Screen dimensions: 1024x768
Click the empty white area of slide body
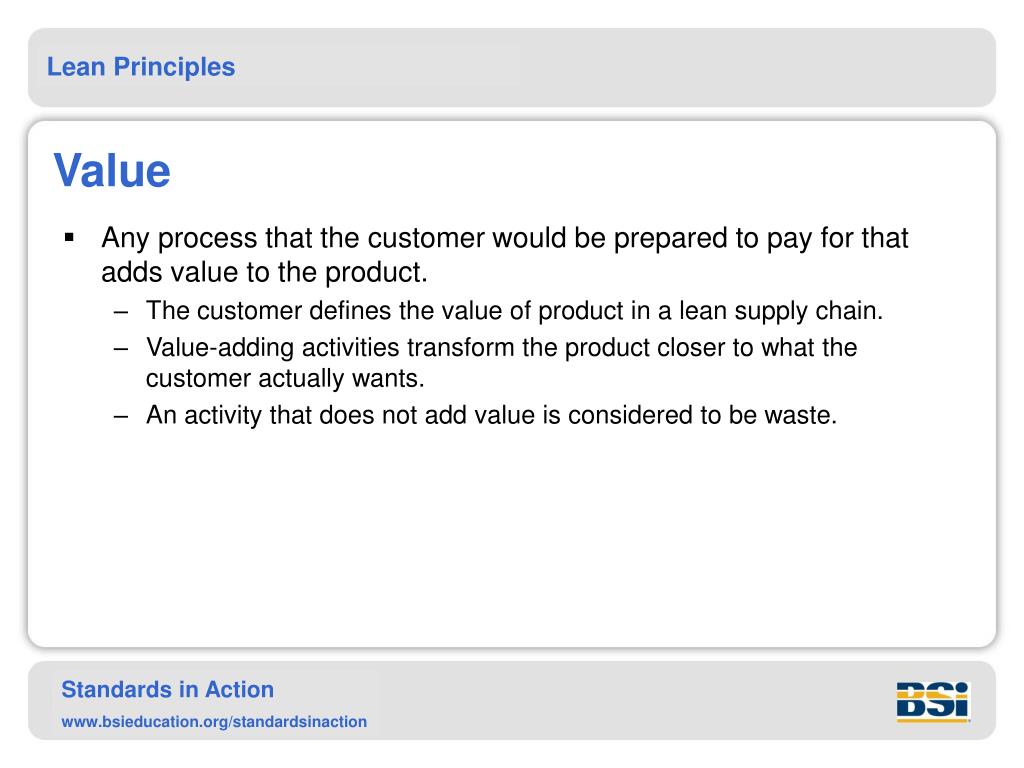pyautogui.click(x=512, y=536)
